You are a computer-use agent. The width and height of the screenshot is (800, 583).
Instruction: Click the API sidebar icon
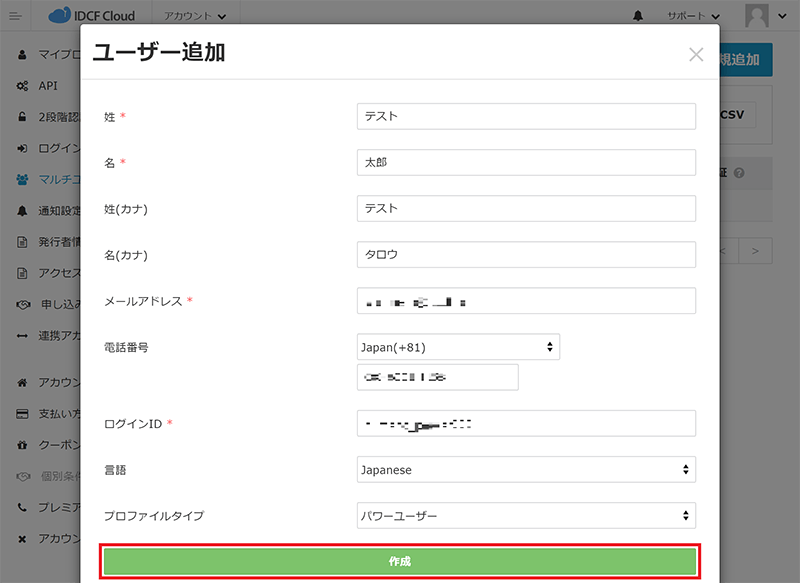coord(22,86)
